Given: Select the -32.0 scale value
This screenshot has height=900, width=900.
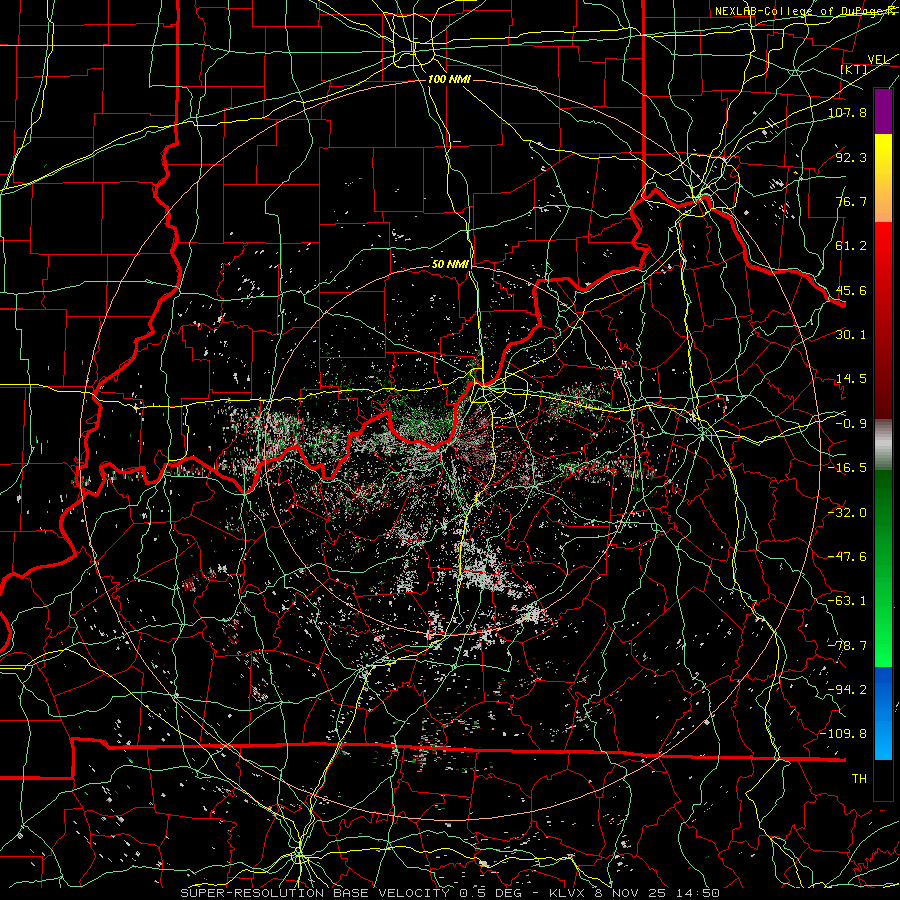Looking at the screenshot, I should (x=847, y=513).
